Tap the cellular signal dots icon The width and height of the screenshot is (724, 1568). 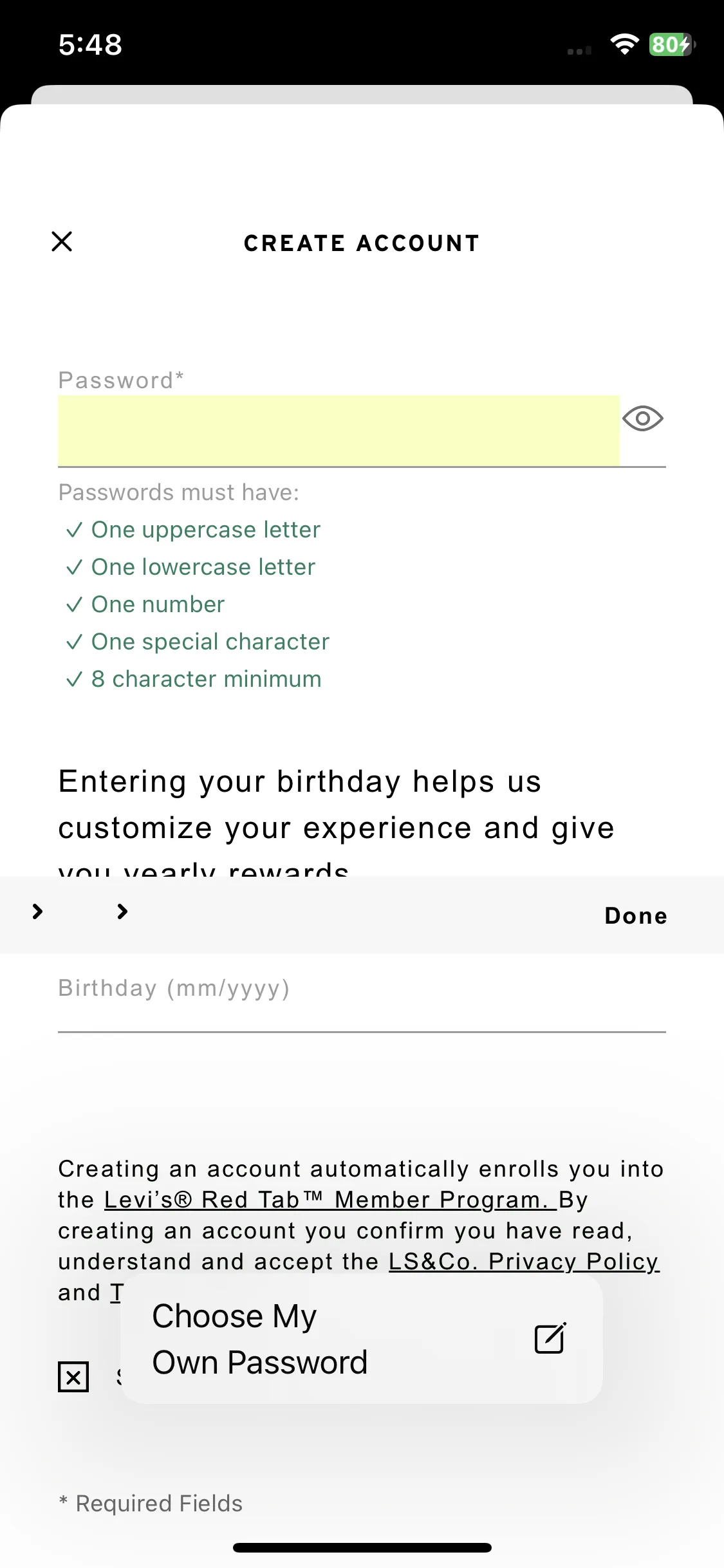point(579,51)
